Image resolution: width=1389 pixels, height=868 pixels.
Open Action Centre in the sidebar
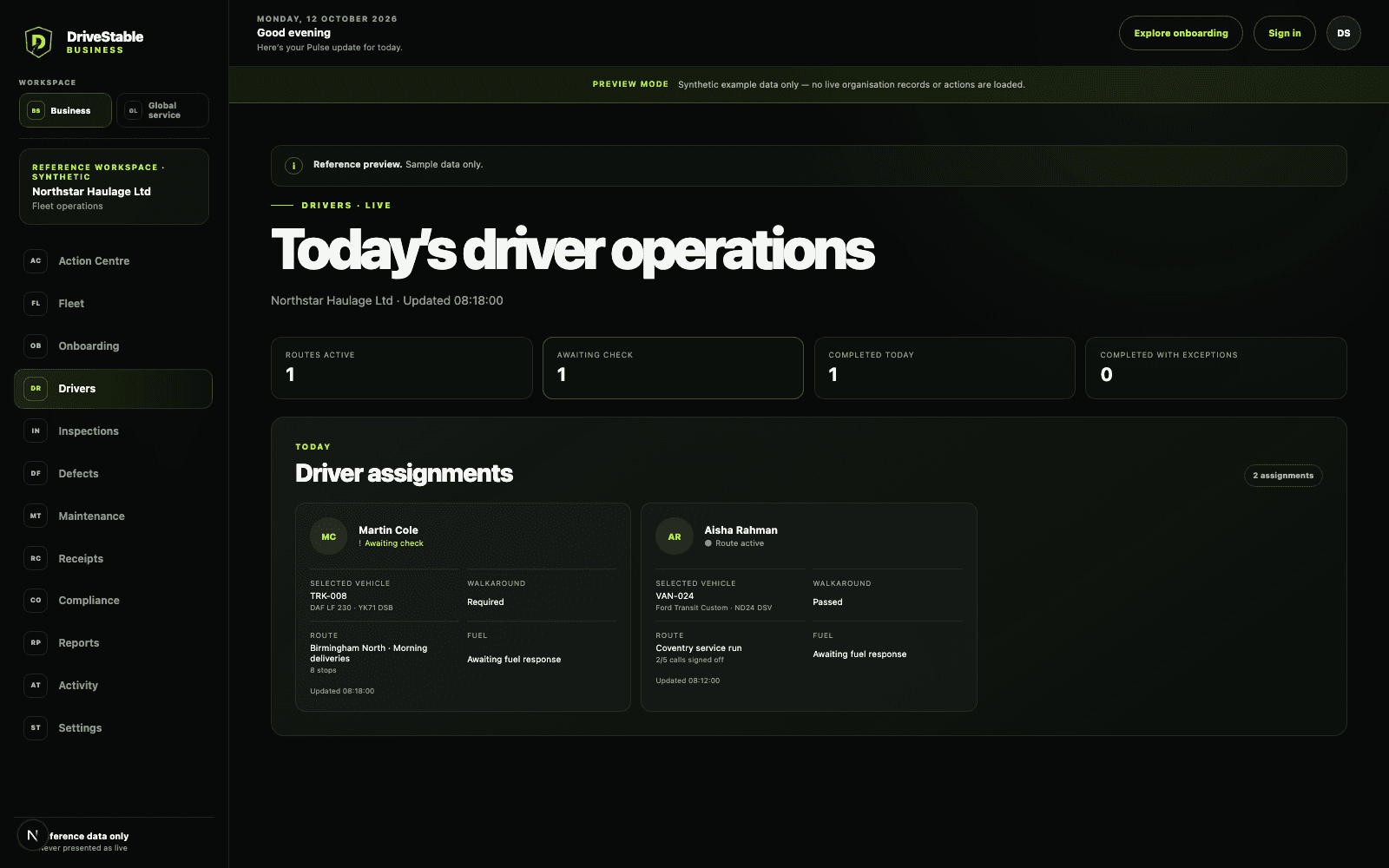113,260
